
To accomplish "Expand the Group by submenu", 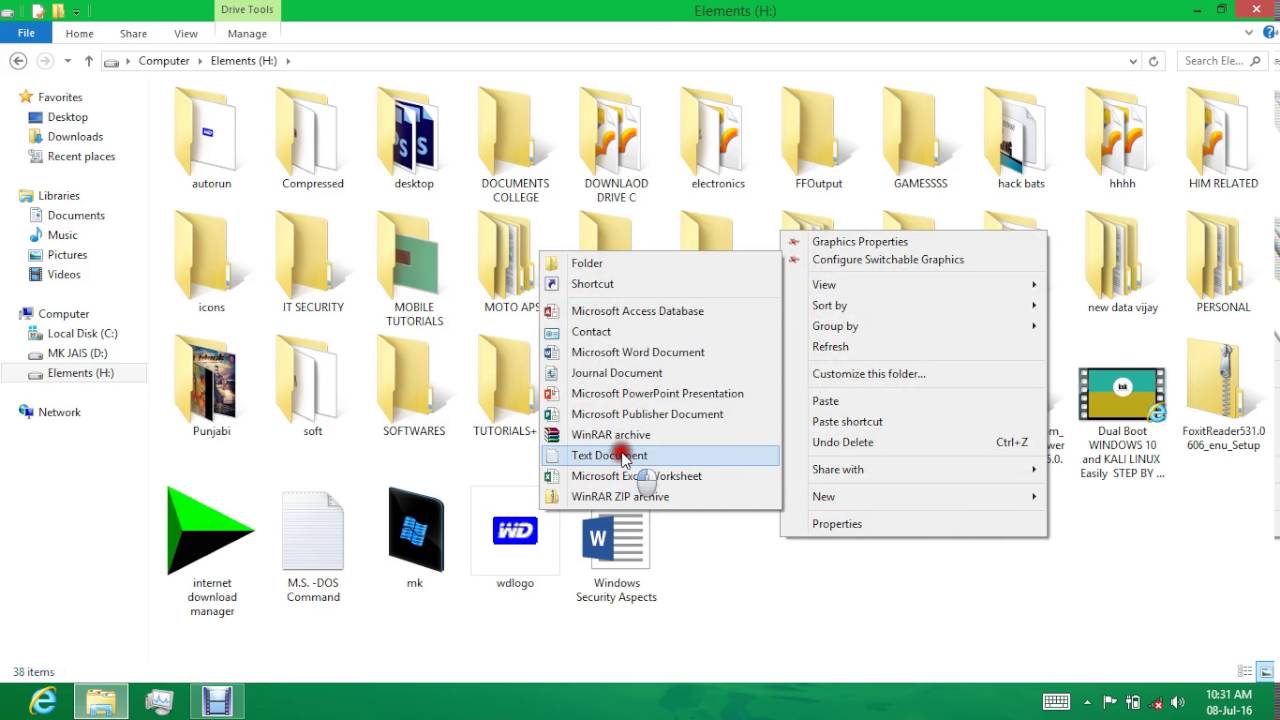I will click(x=914, y=326).
